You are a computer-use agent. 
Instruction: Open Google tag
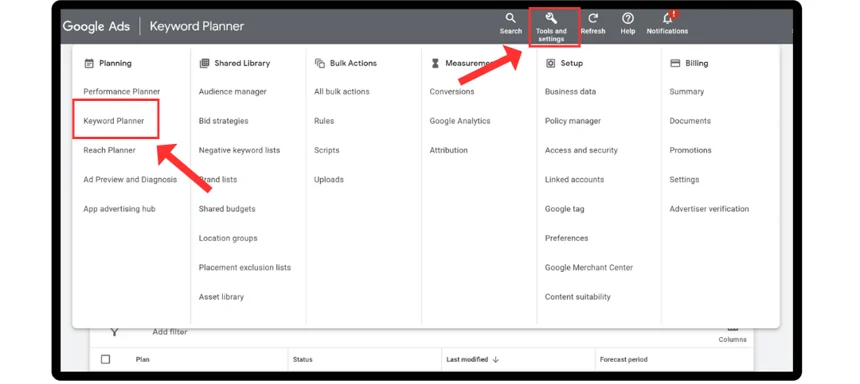564,209
